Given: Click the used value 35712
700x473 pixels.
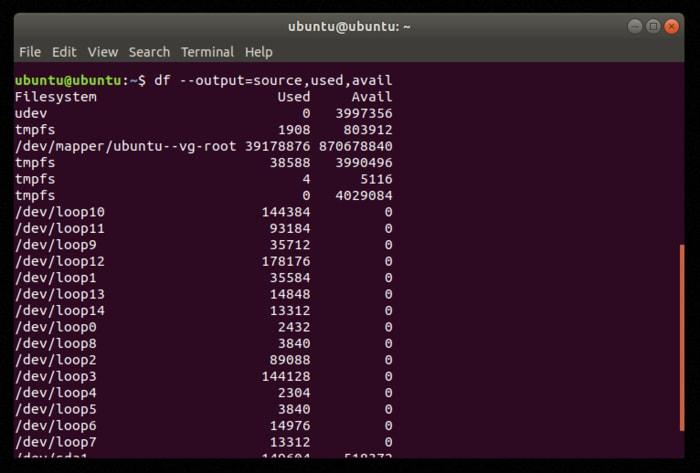Looking at the screenshot, I should [x=290, y=245].
